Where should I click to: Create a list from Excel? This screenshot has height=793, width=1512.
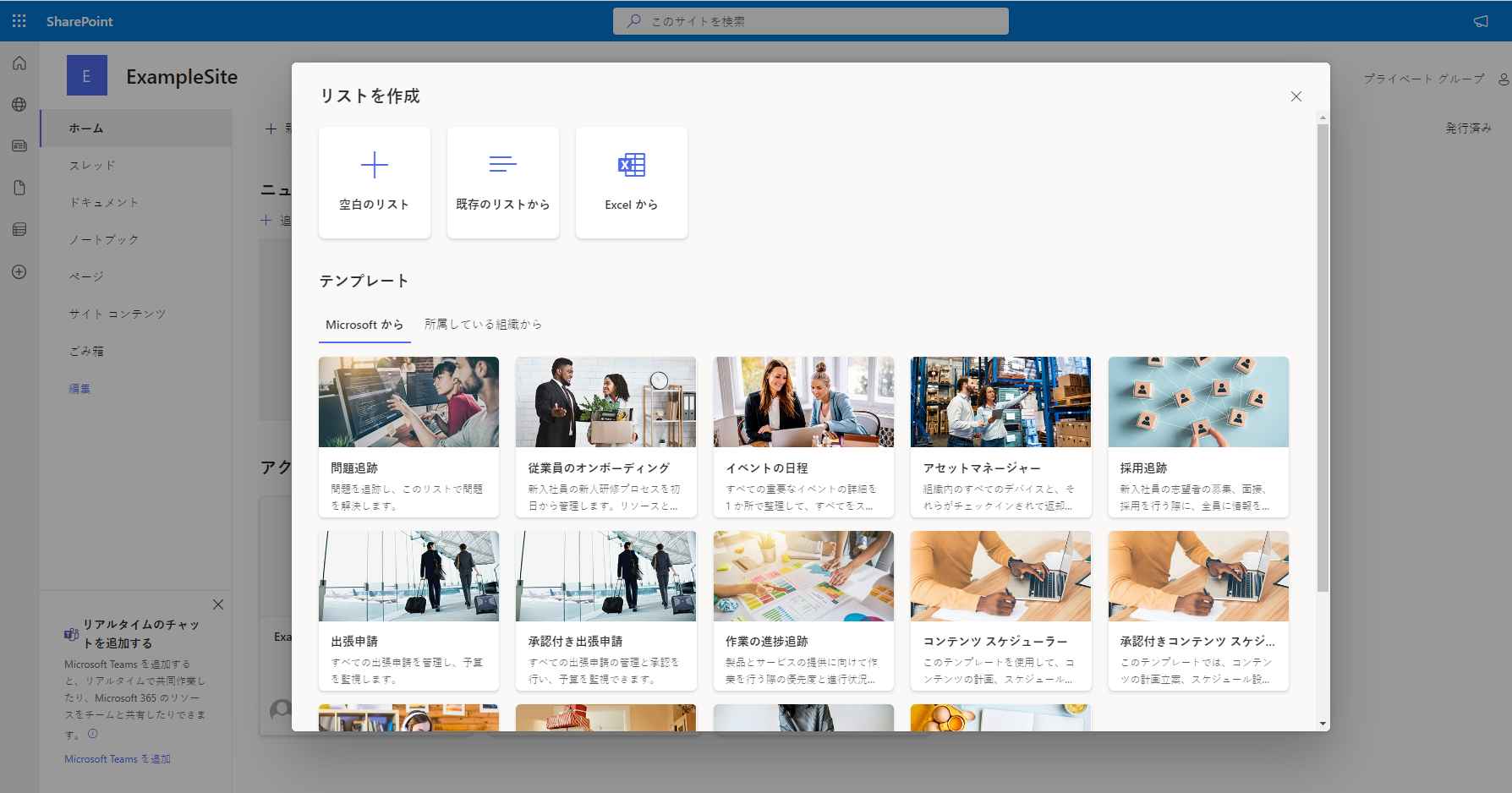click(x=632, y=183)
